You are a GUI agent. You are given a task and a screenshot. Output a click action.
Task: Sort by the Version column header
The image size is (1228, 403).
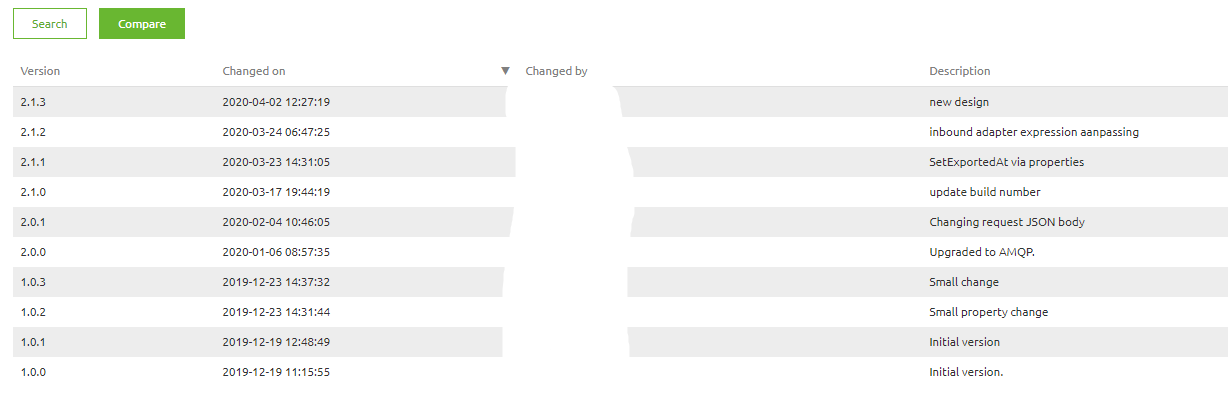coord(40,71)
